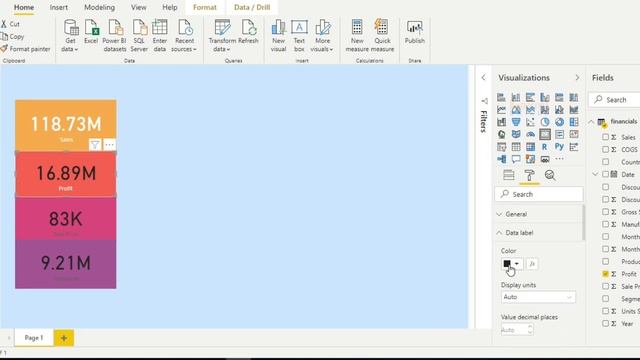
Task: Click Enter data in the ribbon
Action: click(160, 36)
